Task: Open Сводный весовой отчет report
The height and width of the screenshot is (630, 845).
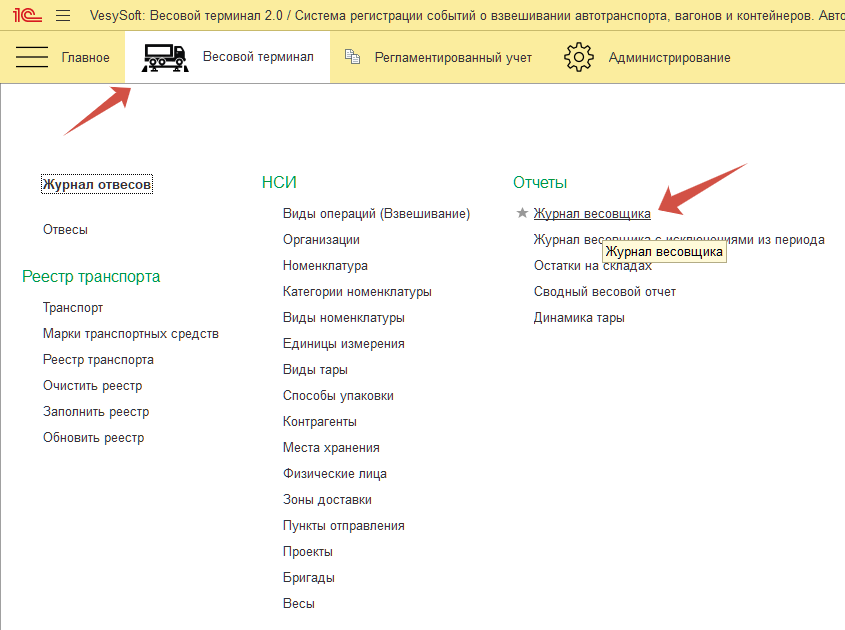Action: click(604, 291)
